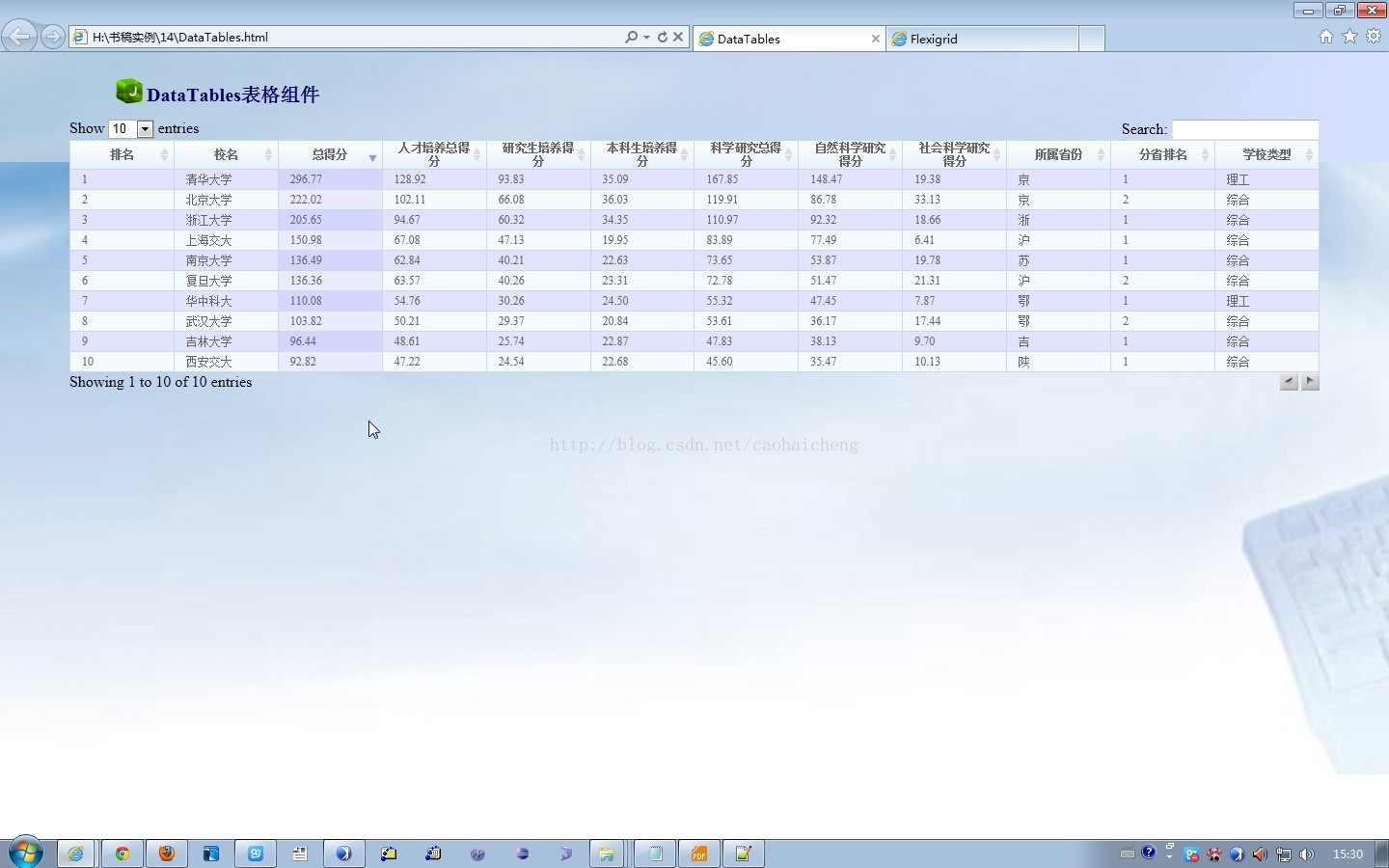1389x868 pixels.
Task: Select 吉林大学 cell in the table
Action: (226, 341)
